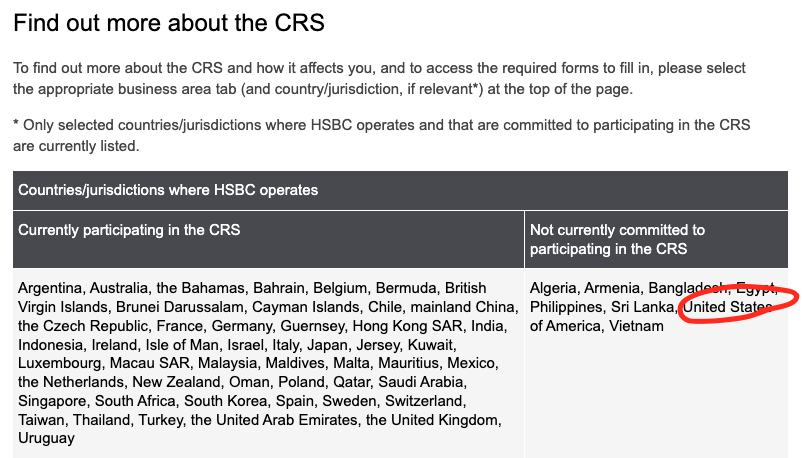Click the red-circled "United States" text
The width and height of the screenshot is (803, 458).
click(727, 307)
